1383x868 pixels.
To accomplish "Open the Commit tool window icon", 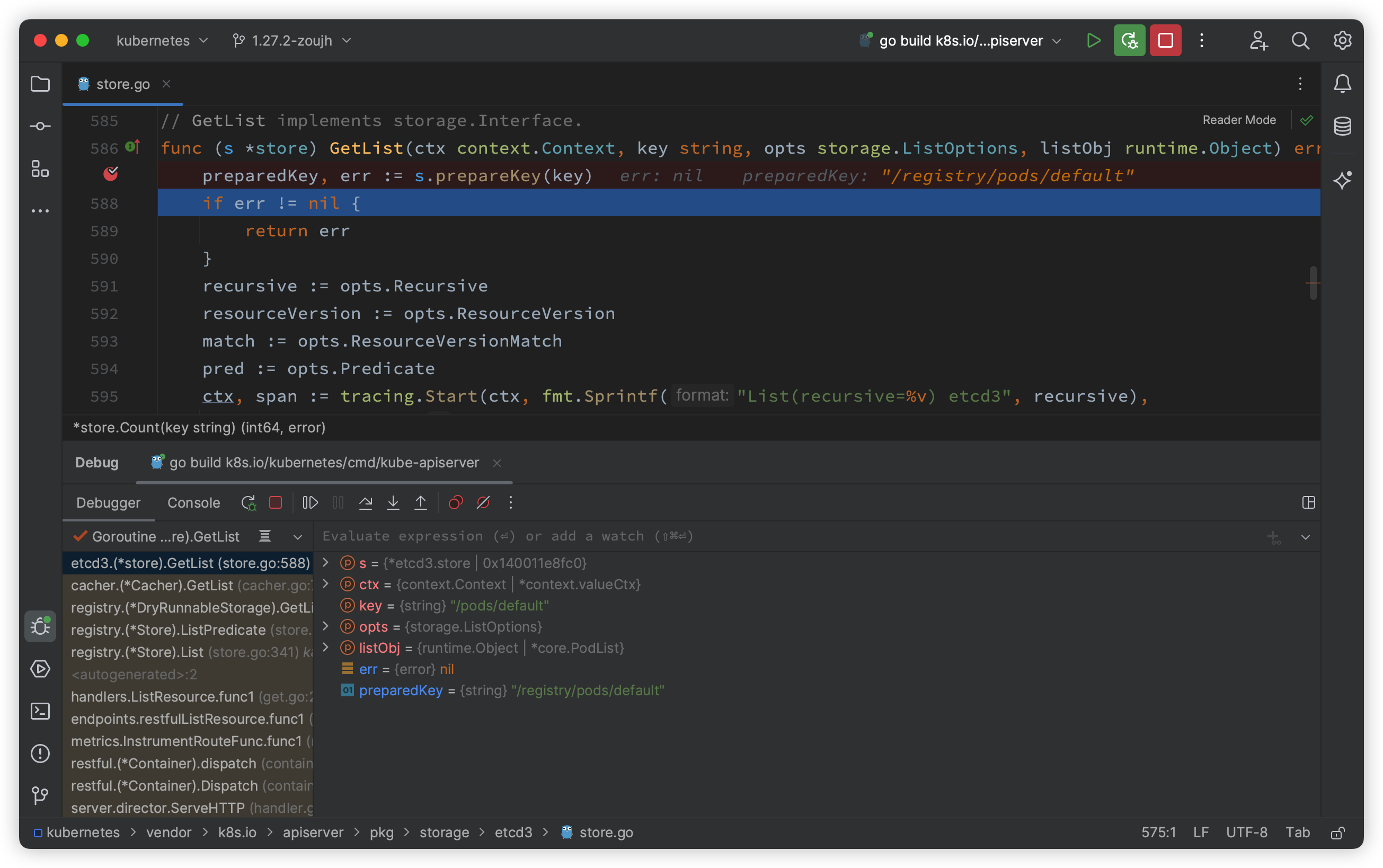I will tap(40, 126).
